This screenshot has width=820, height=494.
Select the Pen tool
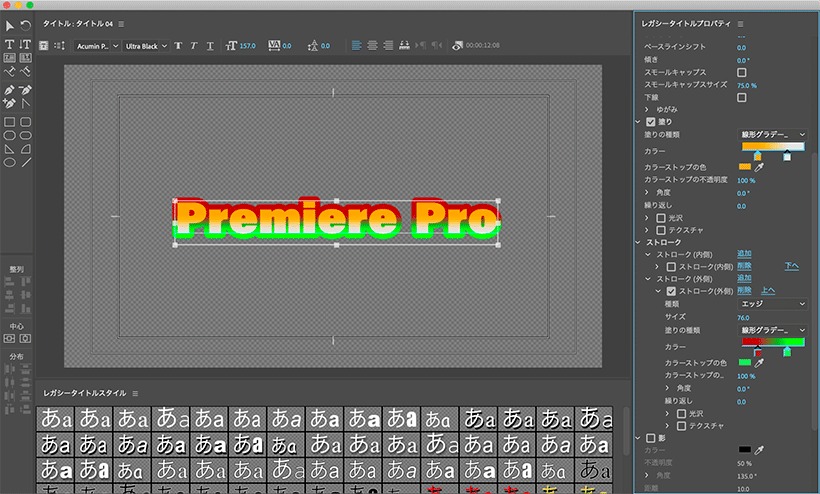tap(9, 90)
